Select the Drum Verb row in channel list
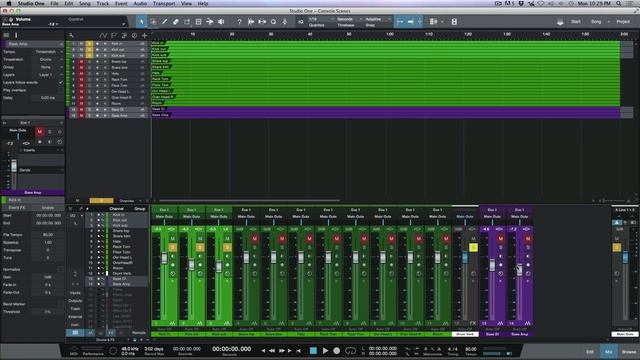Viewport: 640px width, 360px height. [x=117, y=273]
